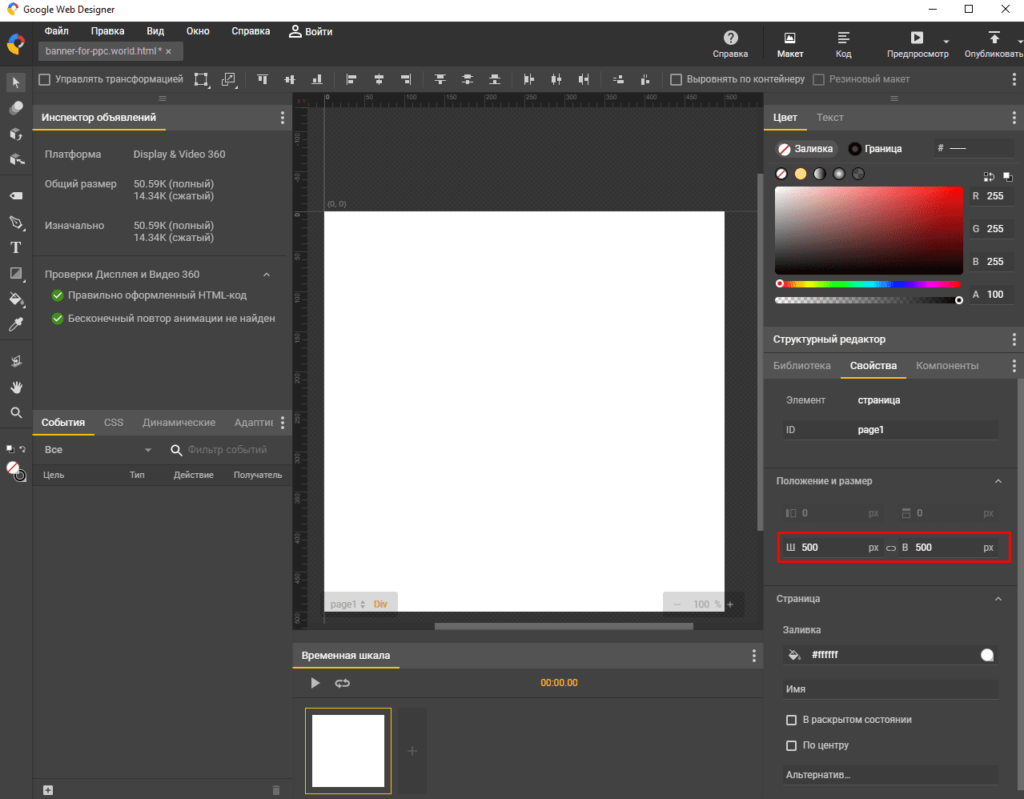Check 'Выровнять по контейнеру' option
Image resolution: width=1024 pixels, height=799 pixels.
(676, 79)
